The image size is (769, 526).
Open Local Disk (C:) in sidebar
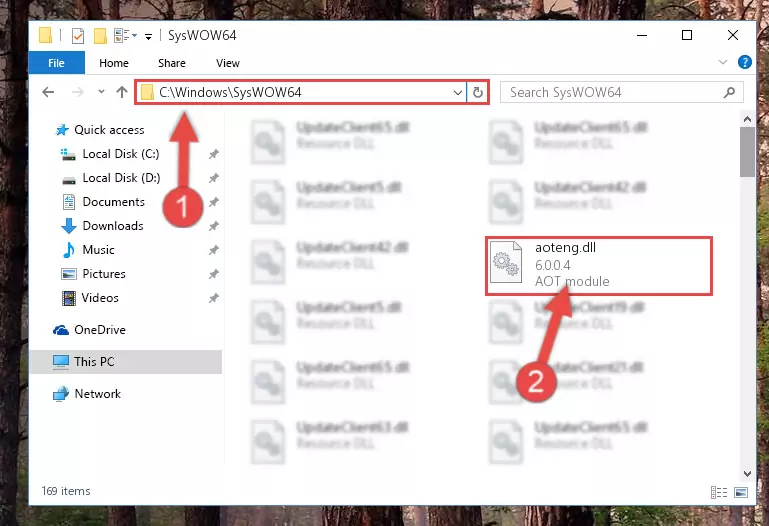(x=120, y=154)
